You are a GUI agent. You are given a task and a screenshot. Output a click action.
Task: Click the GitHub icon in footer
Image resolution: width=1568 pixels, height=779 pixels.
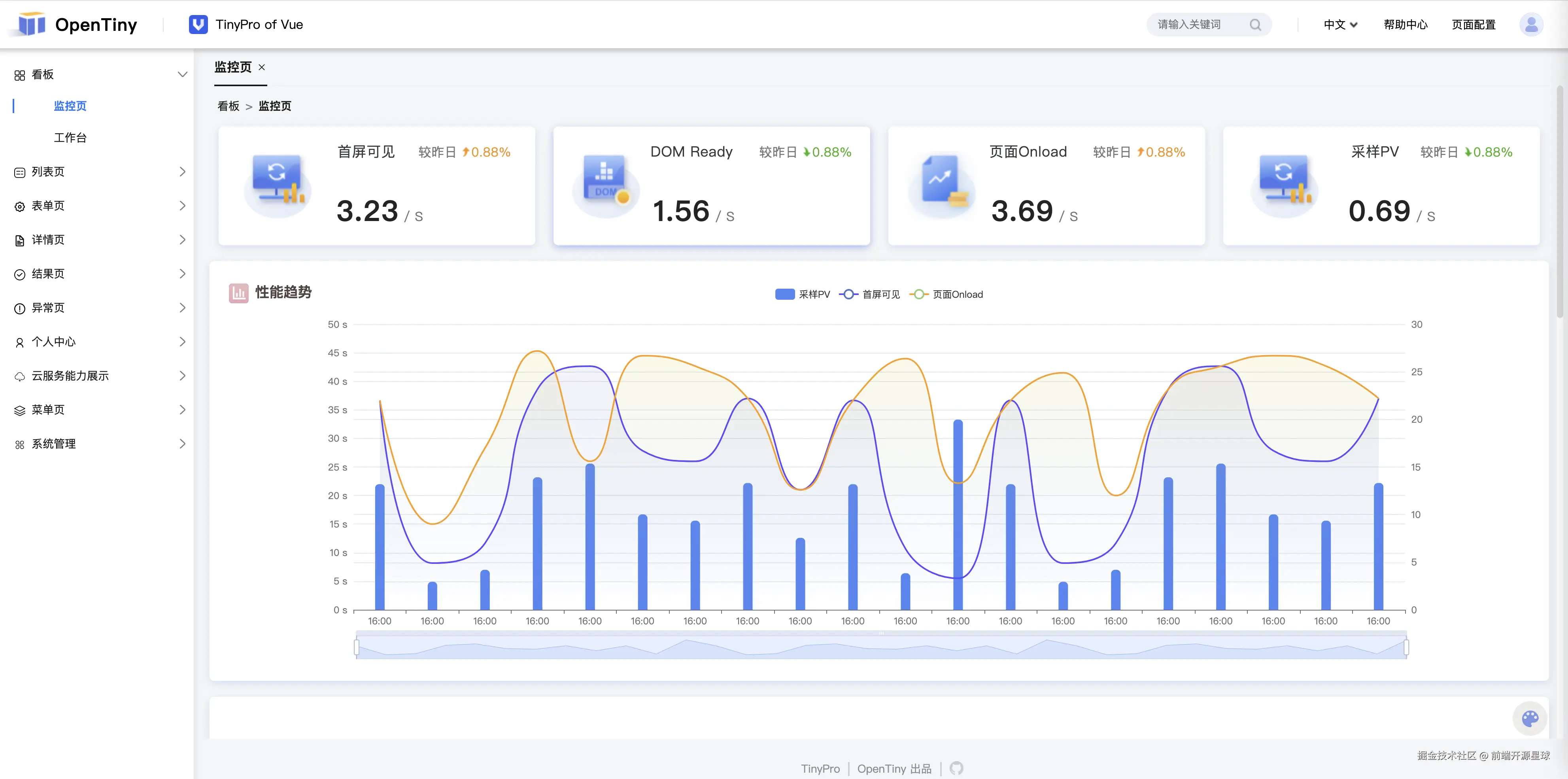(956, 769)
